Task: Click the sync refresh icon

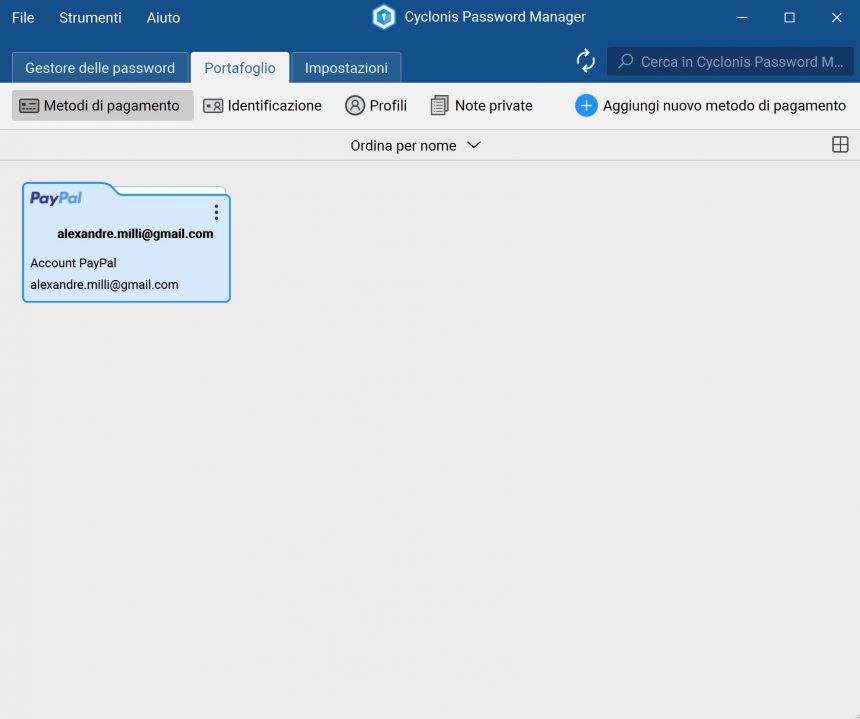Action: click(x=586, y=61)
